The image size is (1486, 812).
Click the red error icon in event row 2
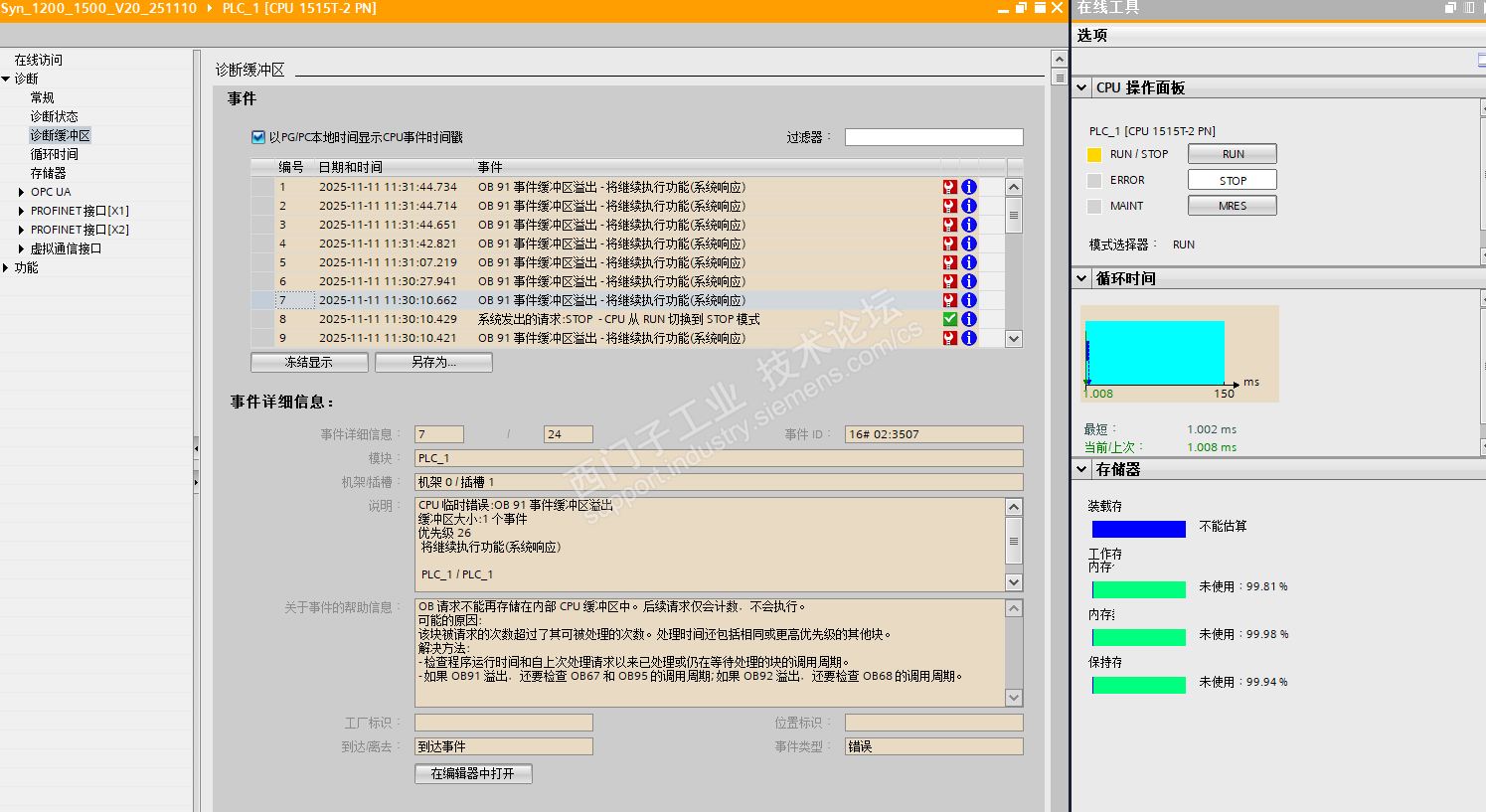[x=950, y=206]
